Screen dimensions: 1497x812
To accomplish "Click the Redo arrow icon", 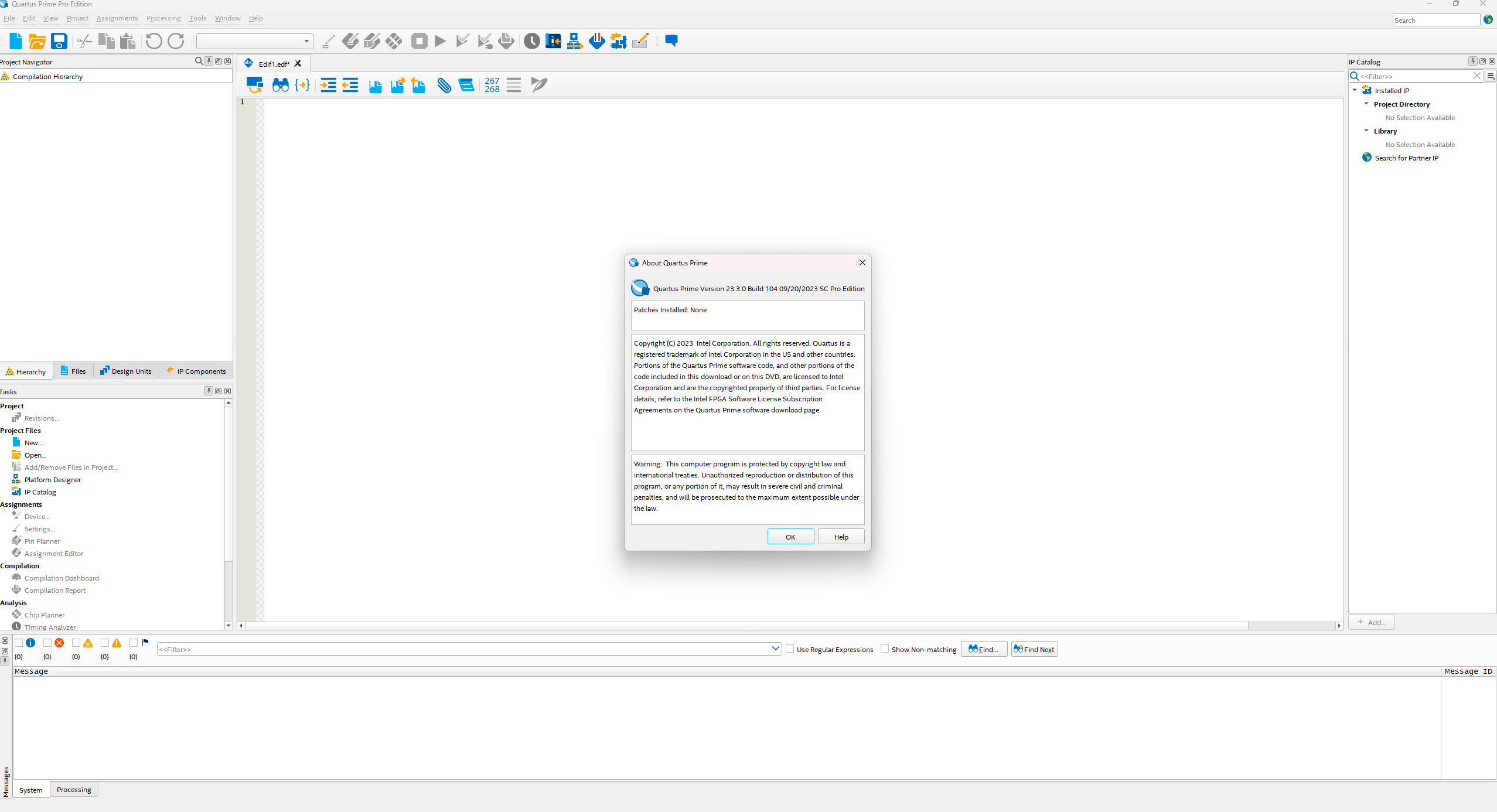I will (x=176, y=41).
